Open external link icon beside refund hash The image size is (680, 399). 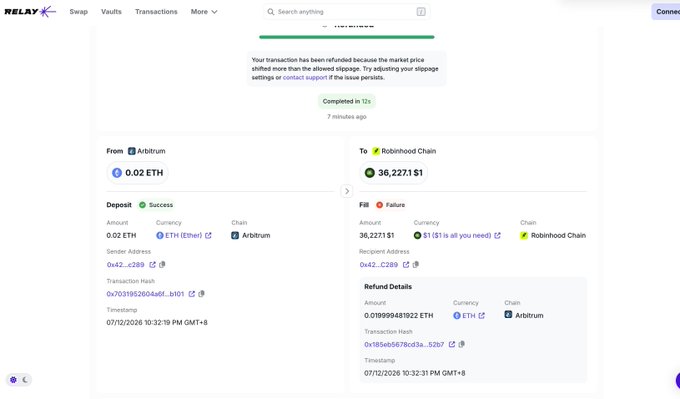[452, 344]
